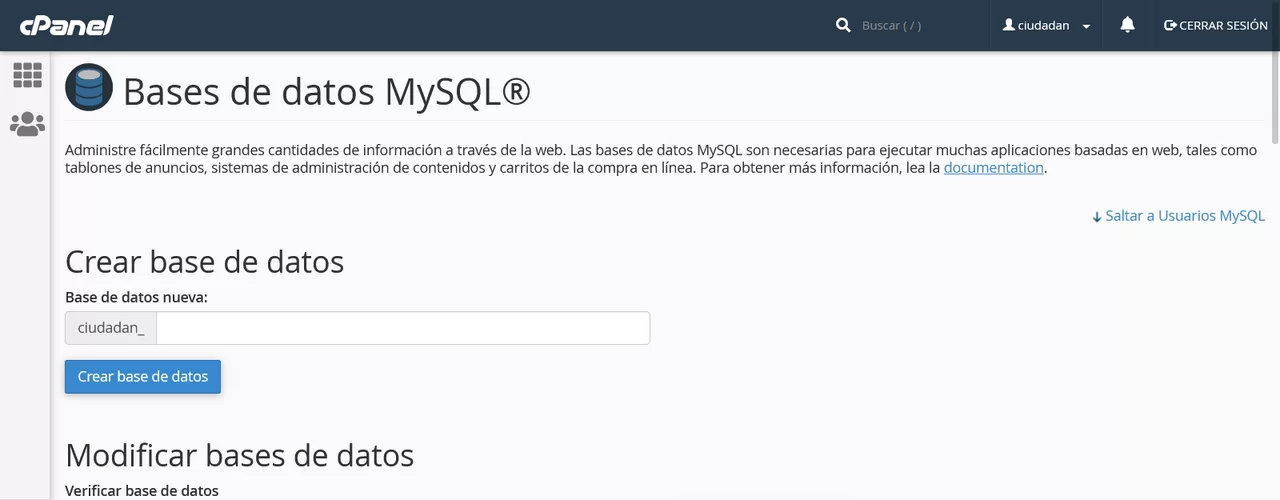Jump via Saltar a Usuarios MySQL link
Image resolution: width=1280 pixels, height=500 pixels.
tap(1178, 216)
